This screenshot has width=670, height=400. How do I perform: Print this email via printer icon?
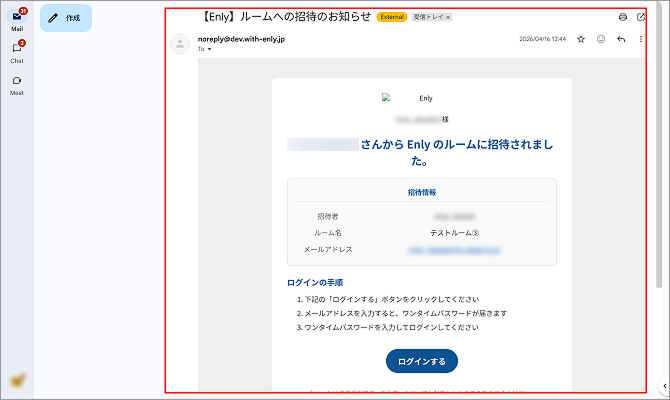tap(623, 17)
